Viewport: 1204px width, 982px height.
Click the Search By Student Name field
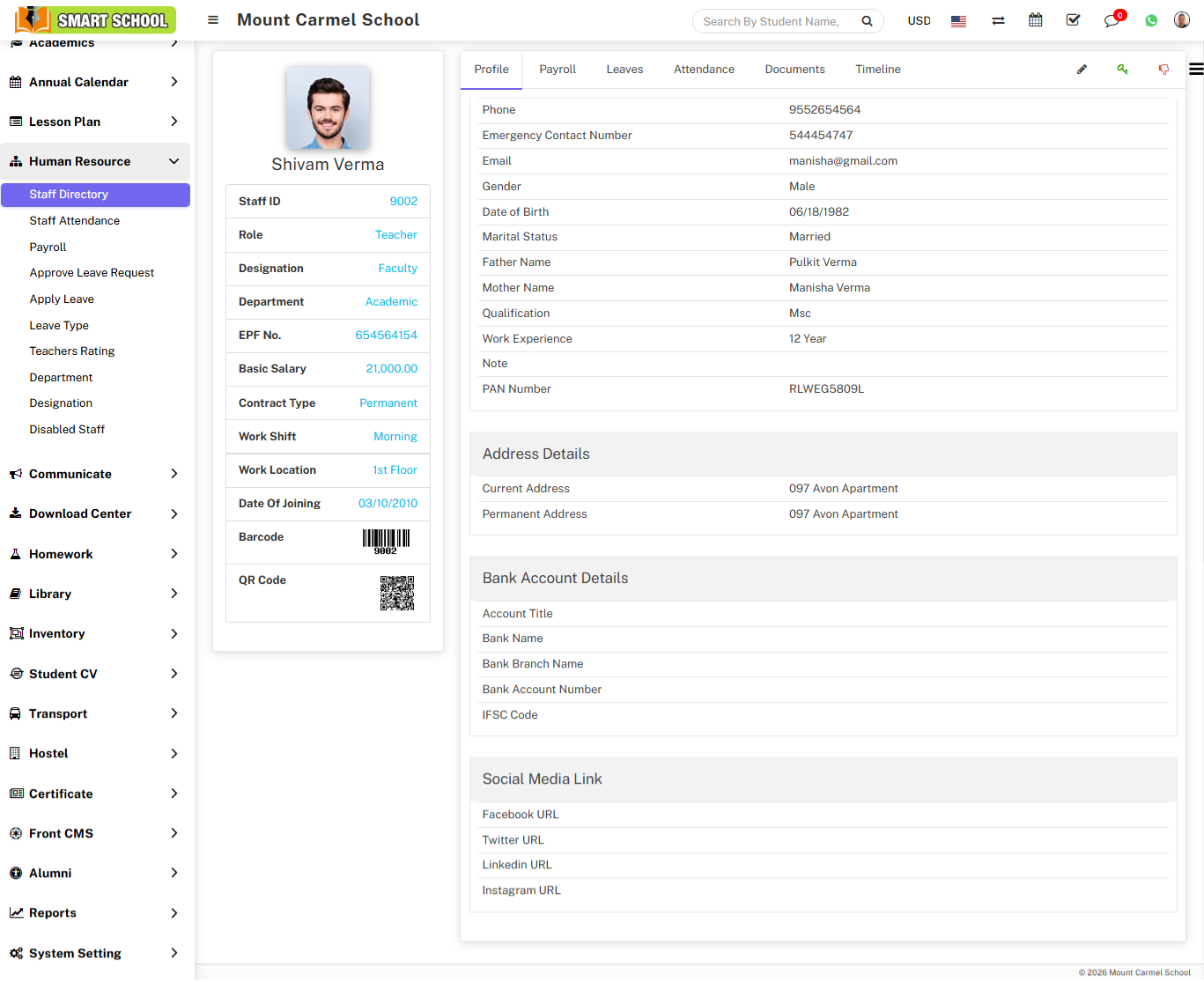pyautogui.click(x=773, y=21)
